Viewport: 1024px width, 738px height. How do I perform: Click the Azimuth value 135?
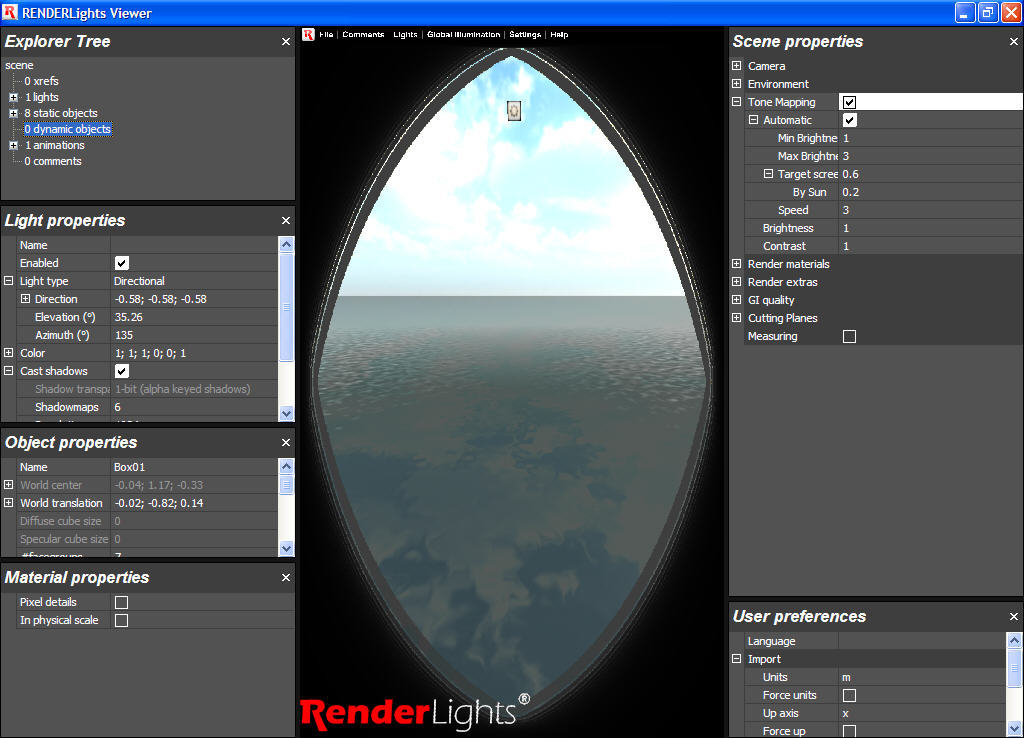[194, 335]
